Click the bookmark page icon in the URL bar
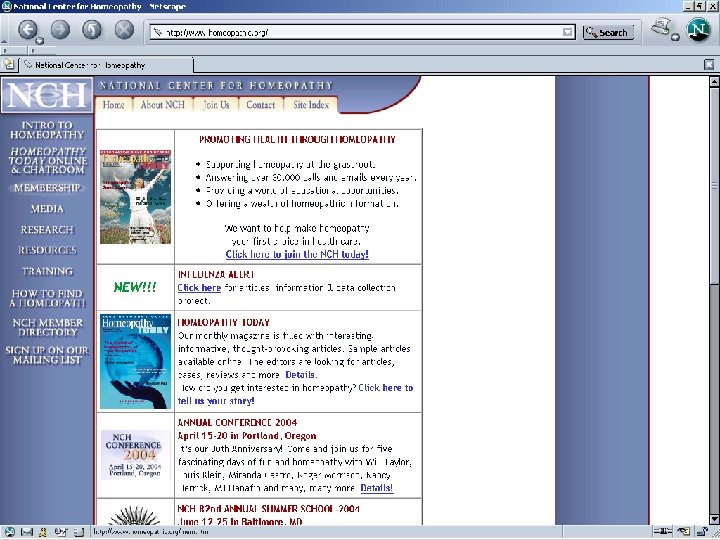Image resolution: width=720 pixels, height=540 pixels. [158, 32]
